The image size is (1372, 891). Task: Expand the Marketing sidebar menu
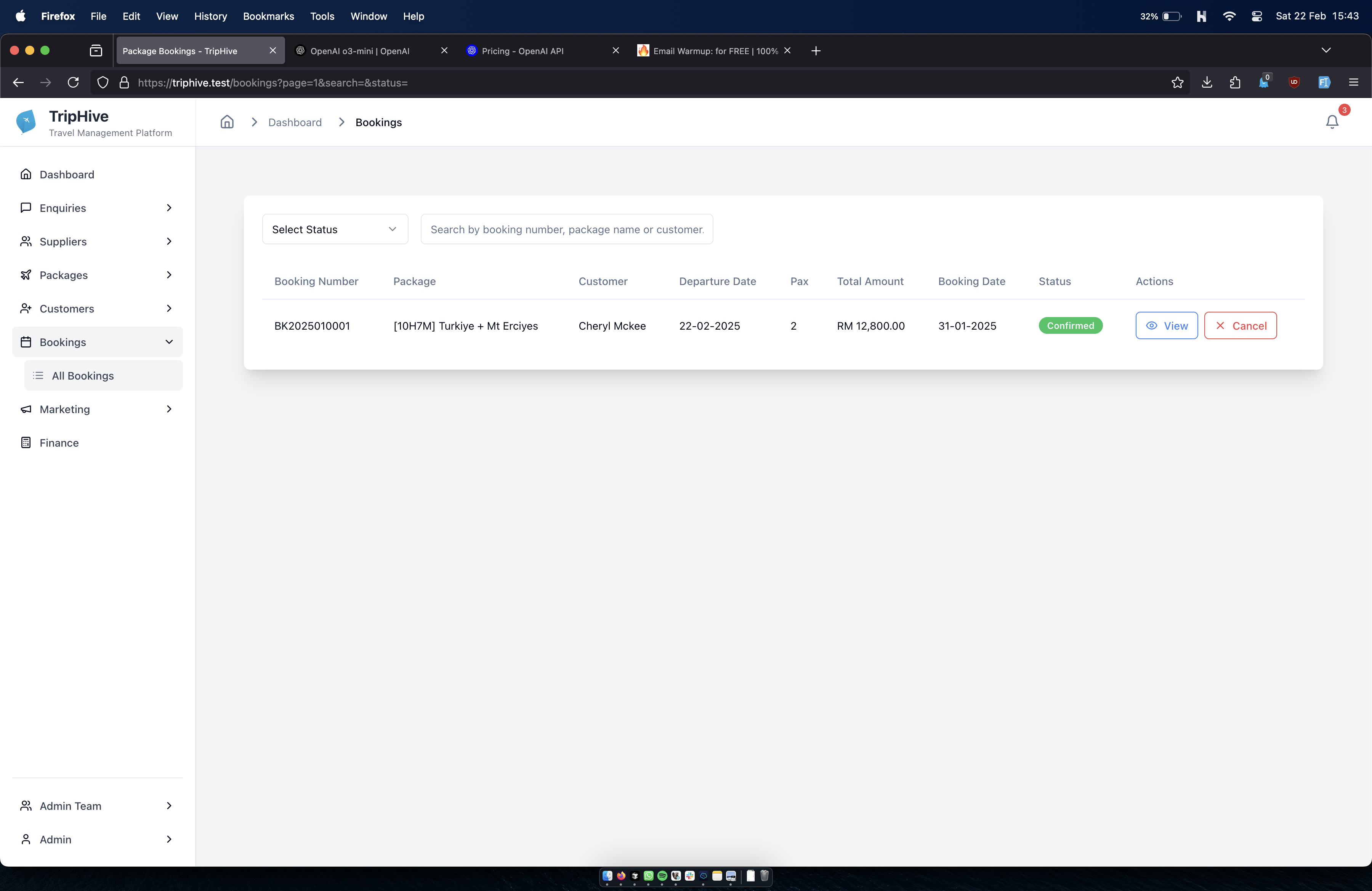[98, 409]
